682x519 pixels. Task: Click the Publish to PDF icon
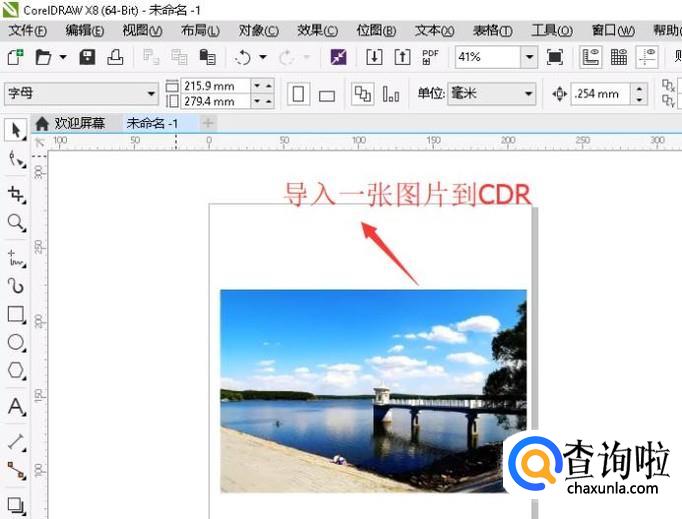tap(430, 57)
